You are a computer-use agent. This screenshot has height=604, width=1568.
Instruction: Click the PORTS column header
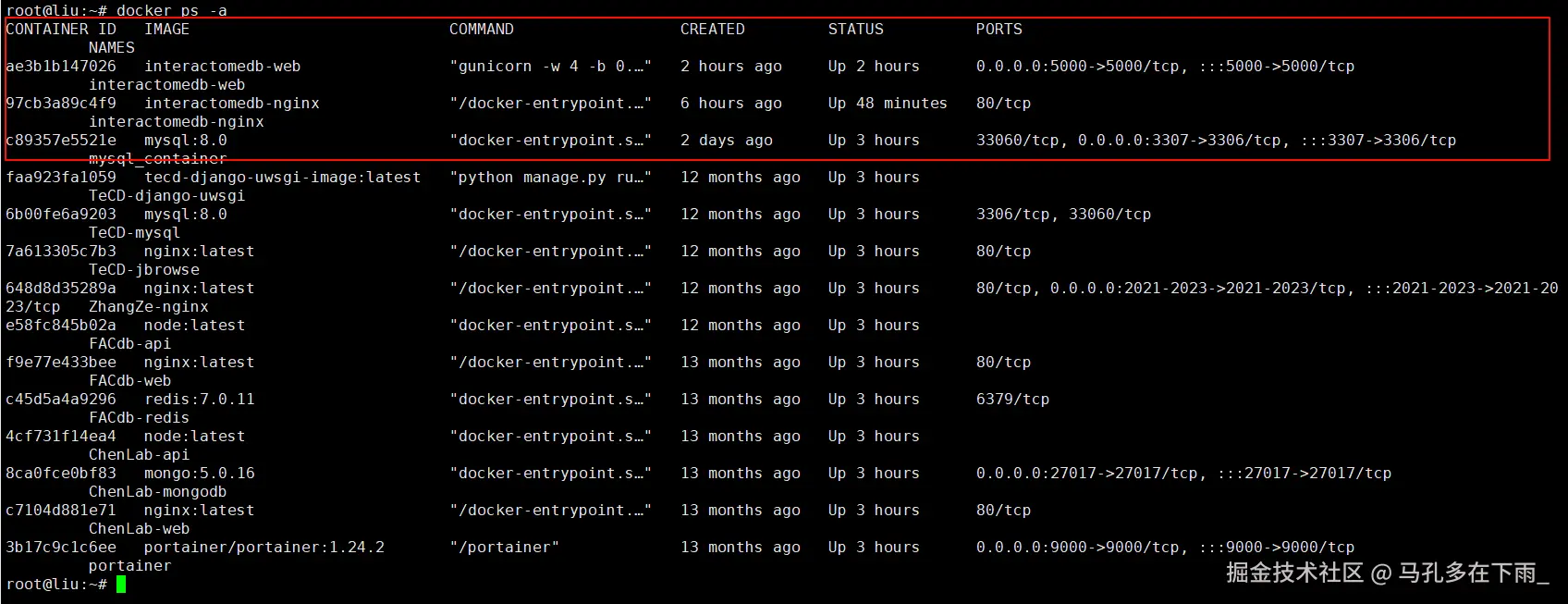click(x=998, y=30)
